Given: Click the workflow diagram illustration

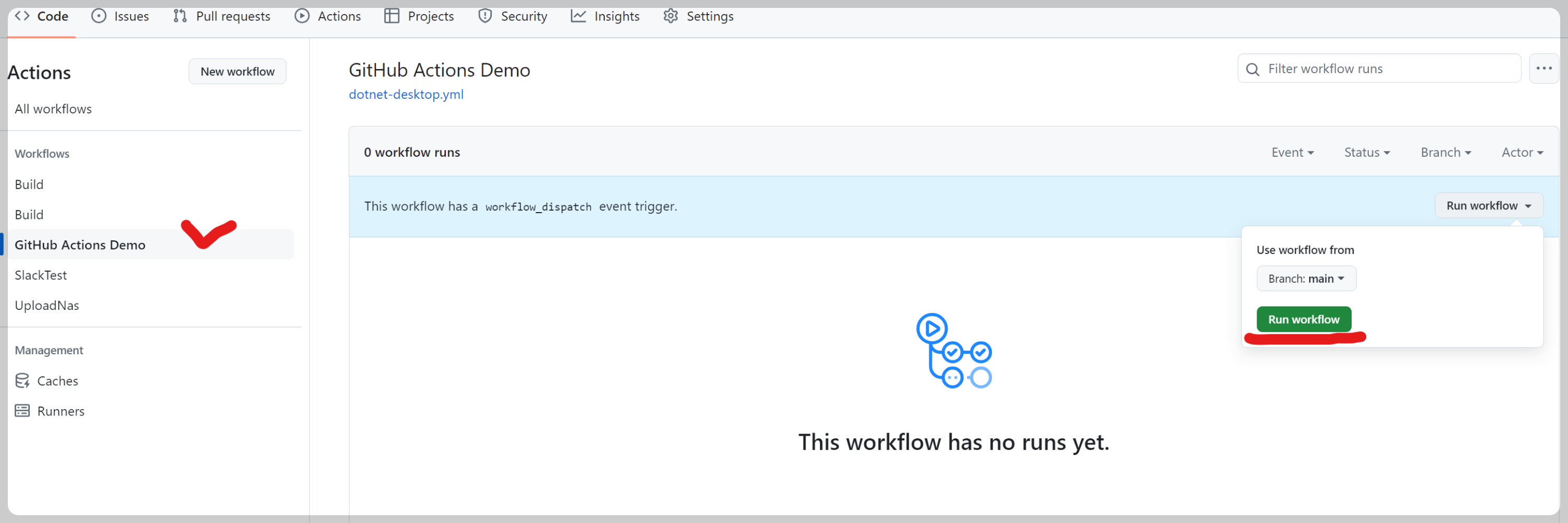Looking at the screenshot, I should tap(954, 351).
